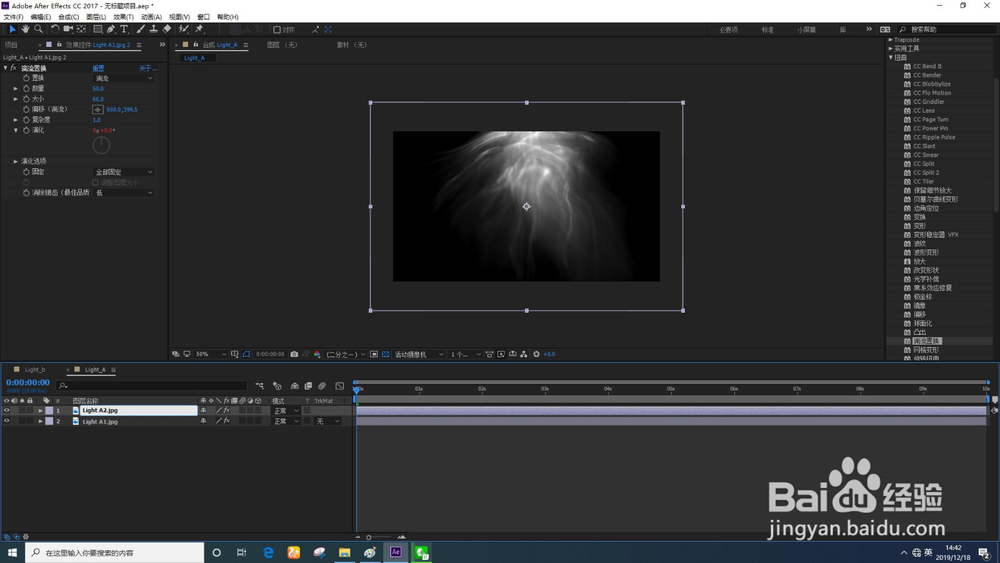Click the show channel RGB icon
This screenshot has height=563, width=1000.
[x=317, y=354]
